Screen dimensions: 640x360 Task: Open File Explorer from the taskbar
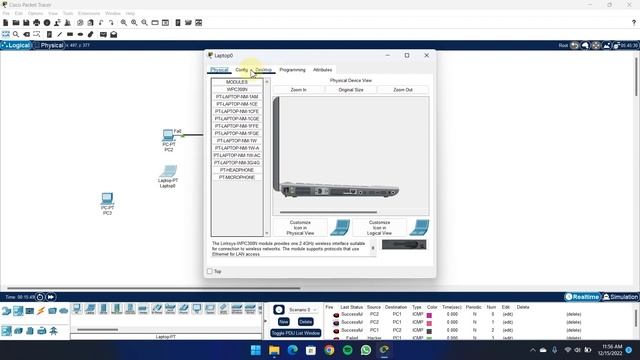274,350
